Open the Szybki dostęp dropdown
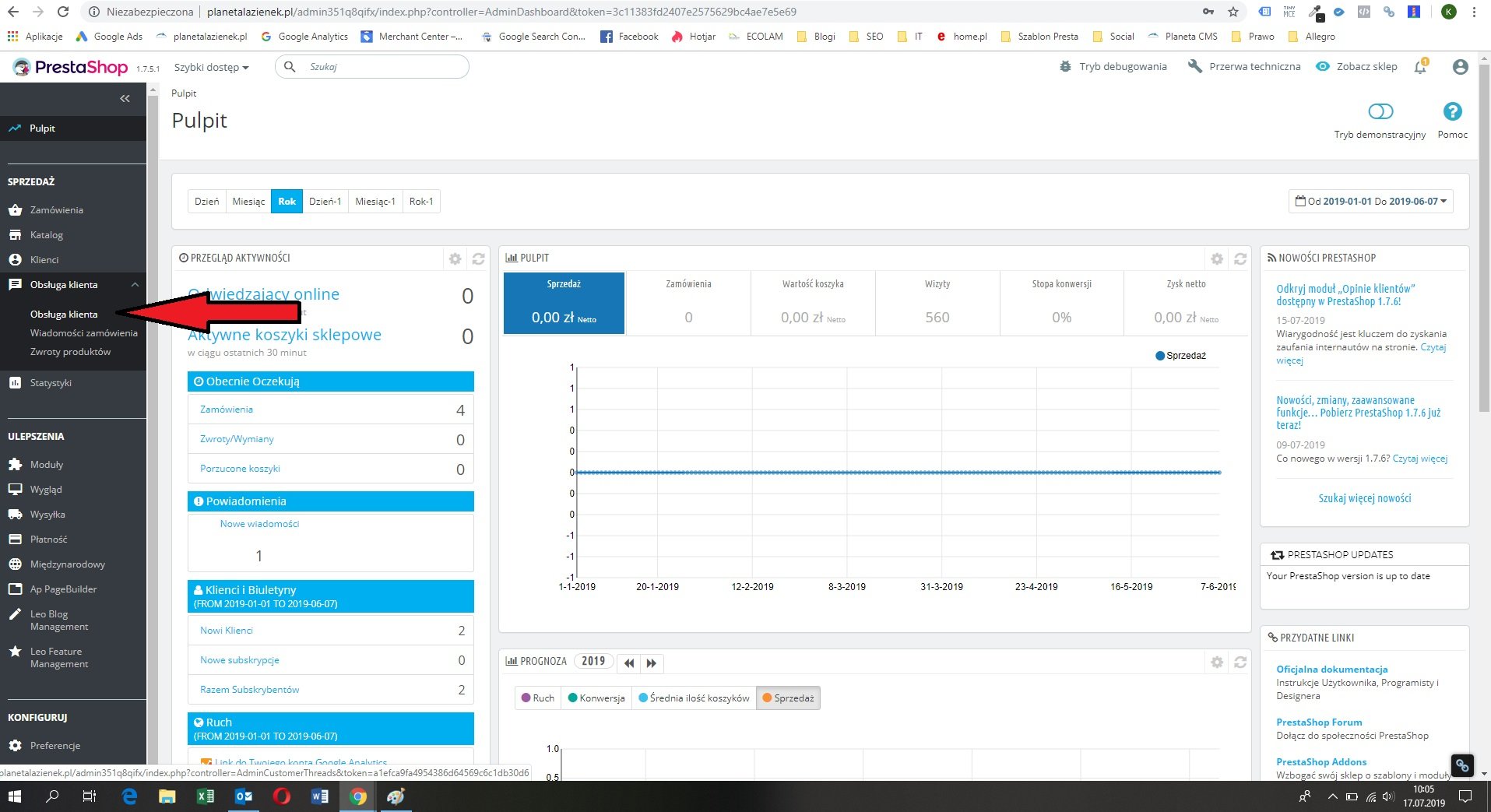This screenshot has height=812, width=1491. tap(211, 67)
